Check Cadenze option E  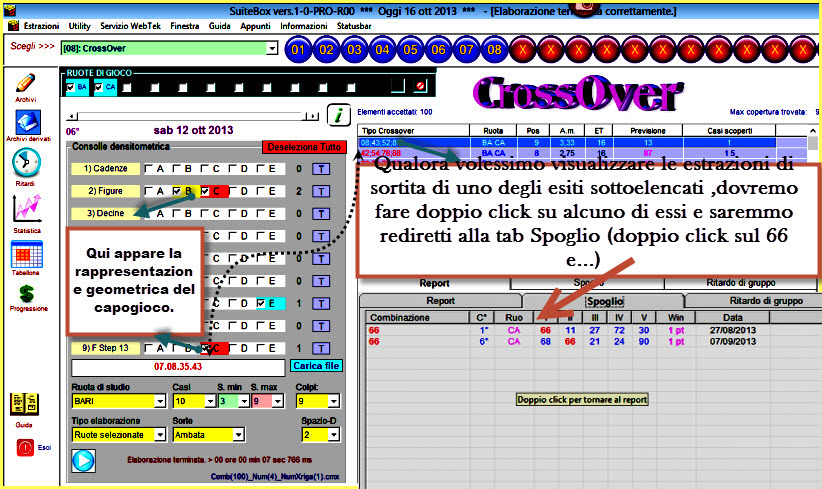261,169
